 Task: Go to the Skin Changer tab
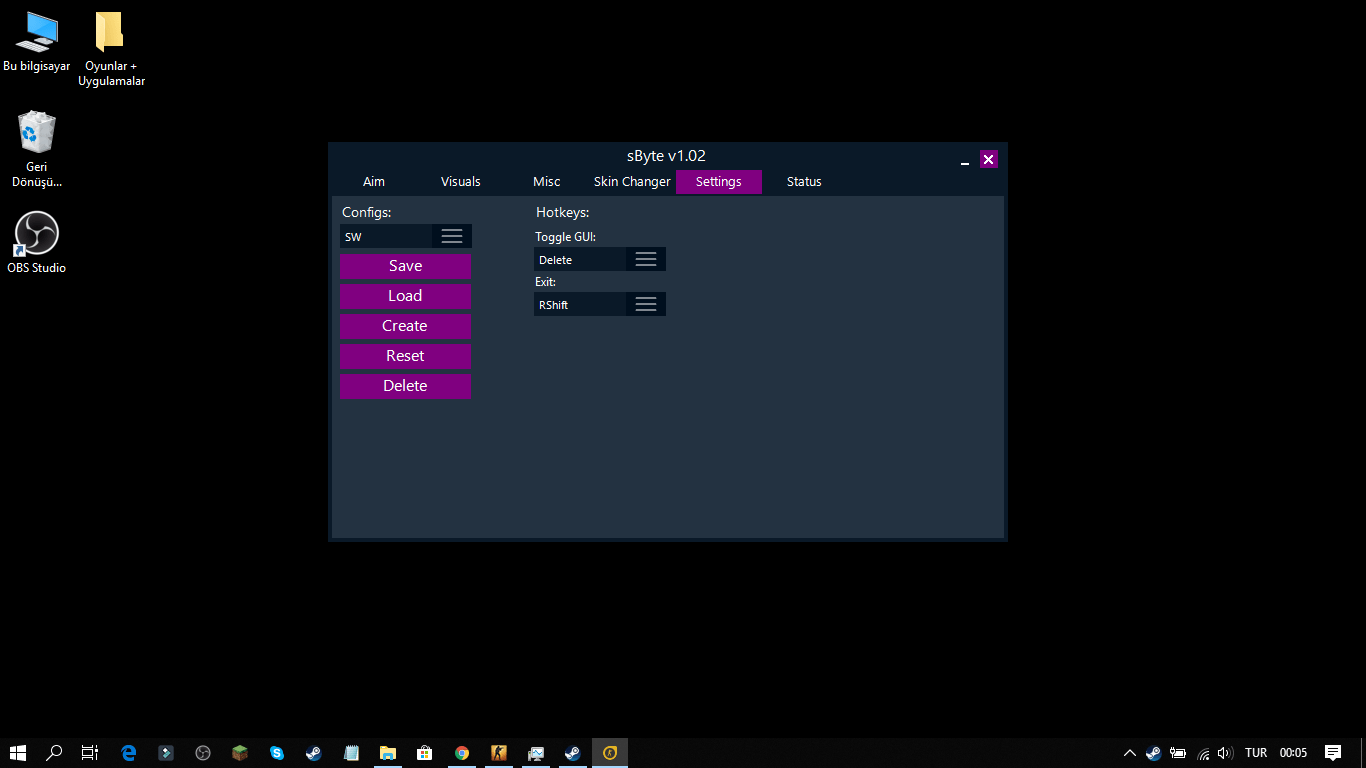tap(632, 182)
